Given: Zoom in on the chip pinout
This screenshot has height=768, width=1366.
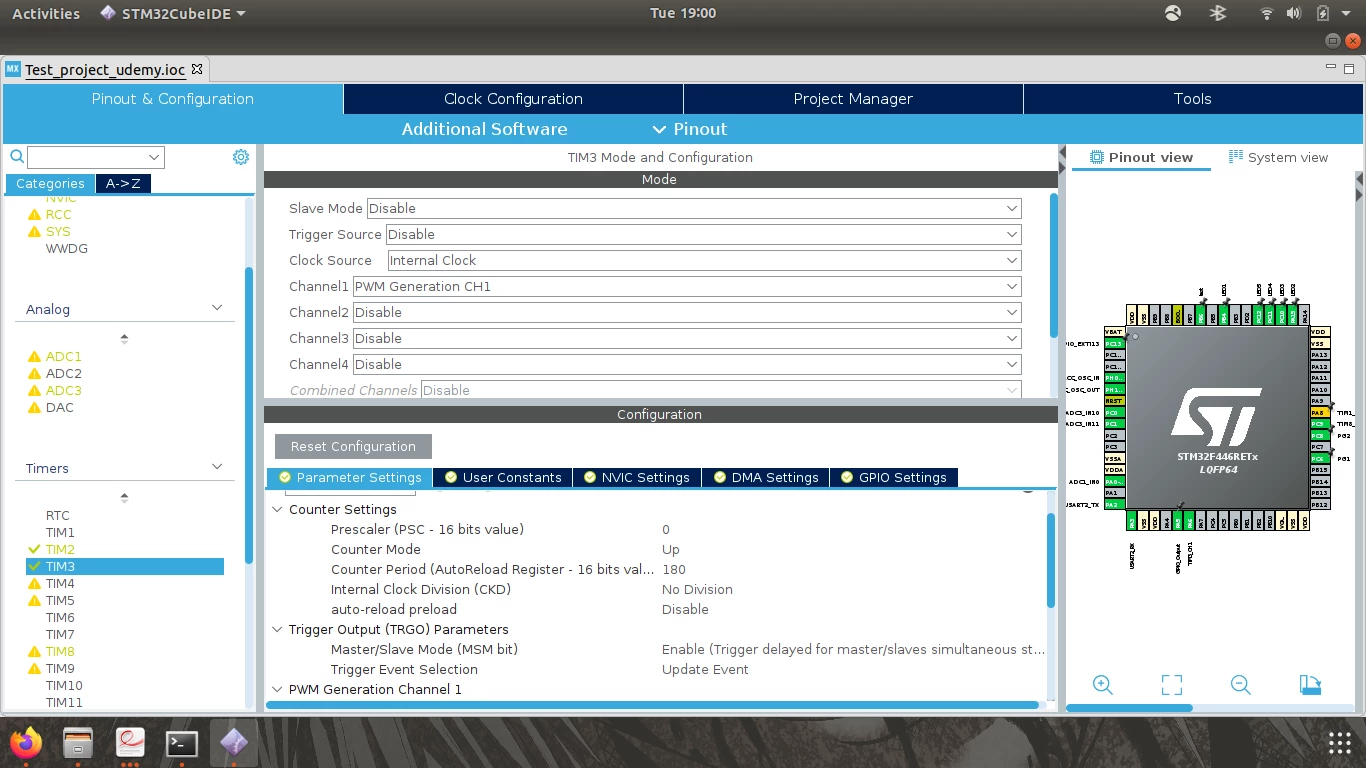Looking at the screenshot, I should click(1103, 685).
